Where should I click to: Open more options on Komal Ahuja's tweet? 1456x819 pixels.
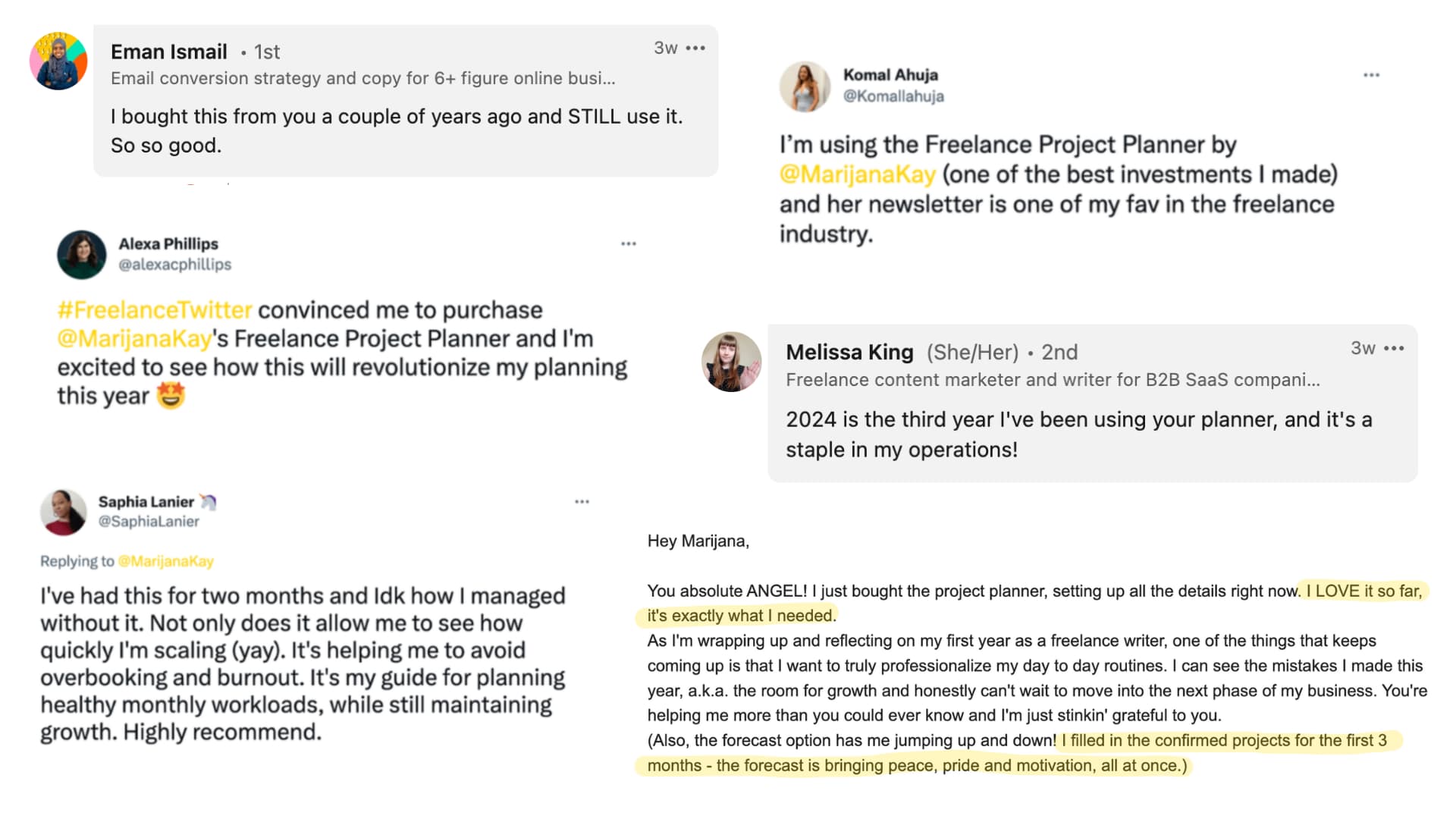pos(1371,75)
